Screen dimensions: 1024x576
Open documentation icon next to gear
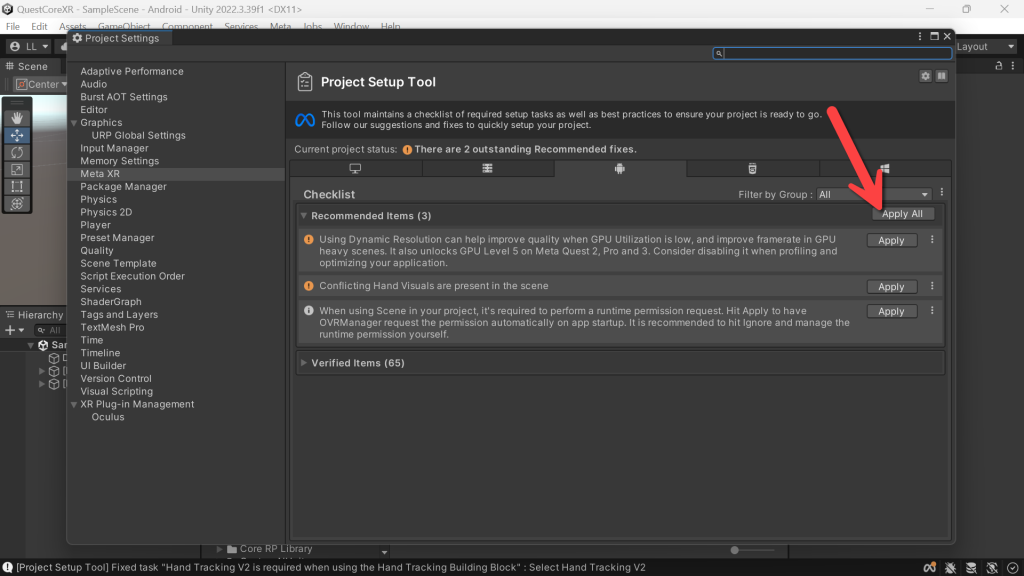(x=942, y=76)
